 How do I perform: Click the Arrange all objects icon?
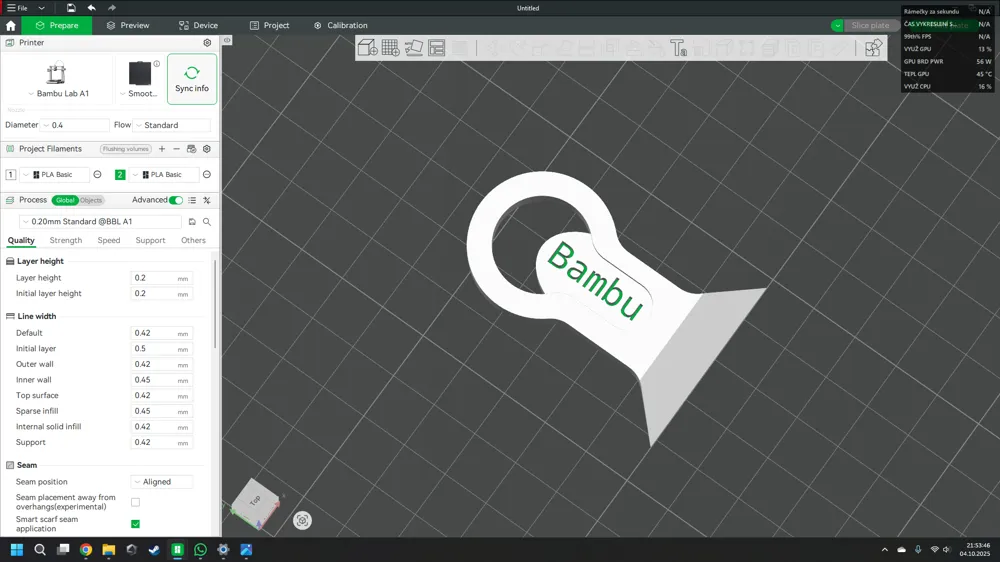pos(437,48)
